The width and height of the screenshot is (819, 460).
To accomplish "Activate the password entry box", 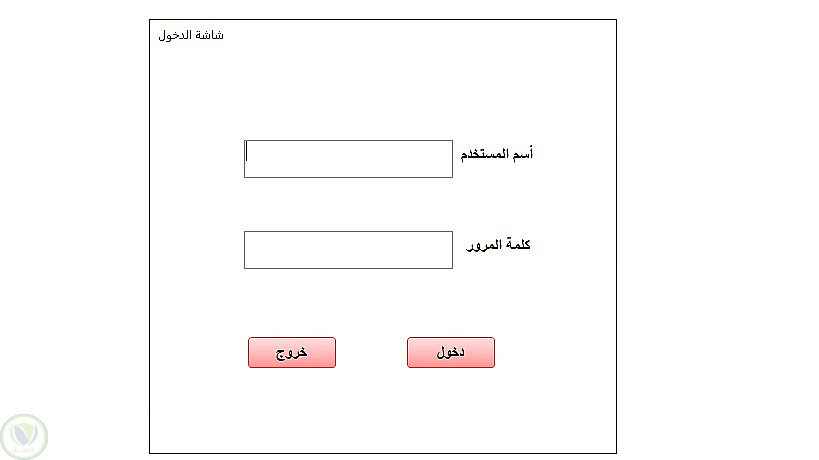I will coord(348,250).
